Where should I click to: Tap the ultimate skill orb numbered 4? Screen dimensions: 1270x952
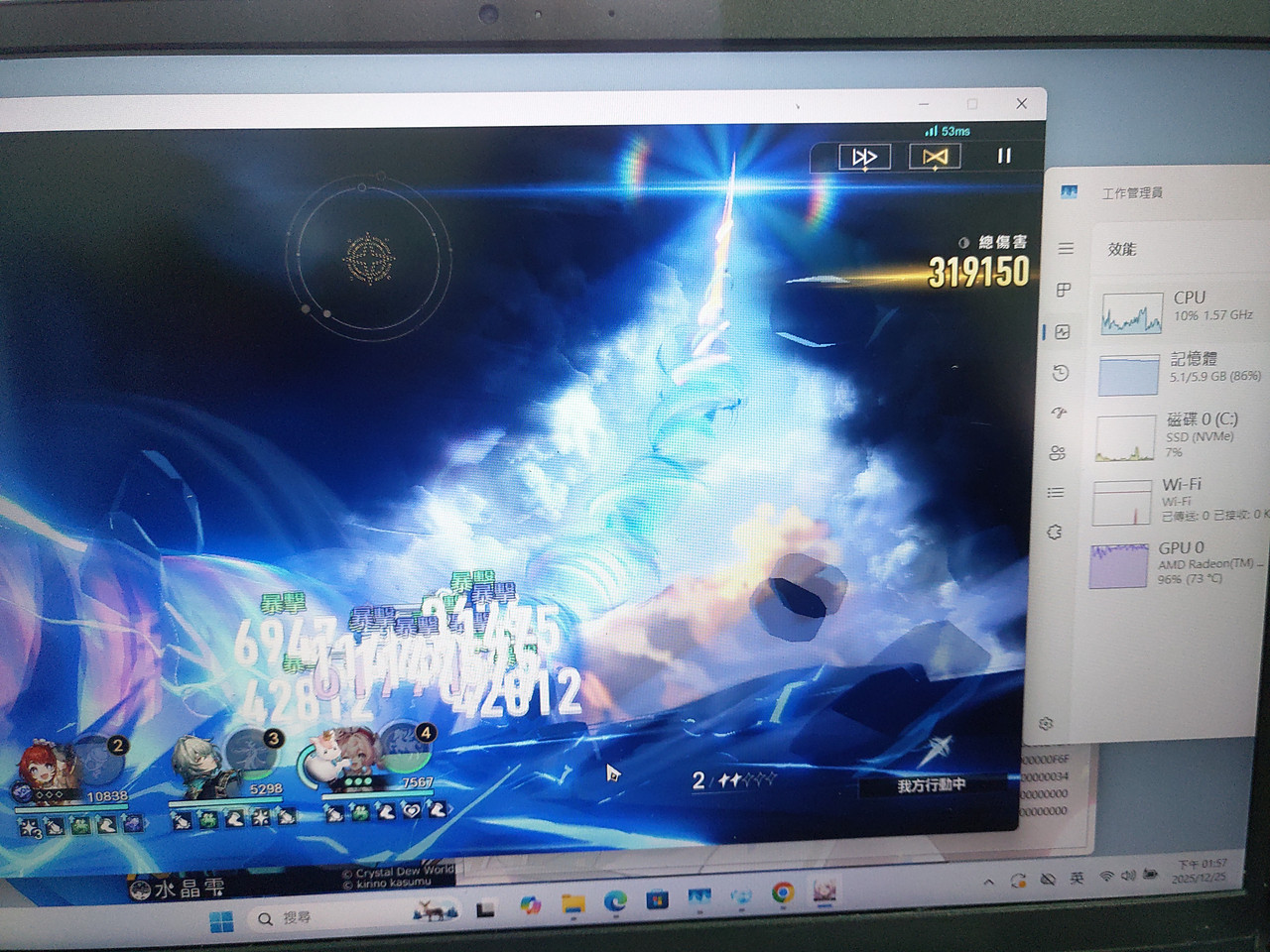407,748
